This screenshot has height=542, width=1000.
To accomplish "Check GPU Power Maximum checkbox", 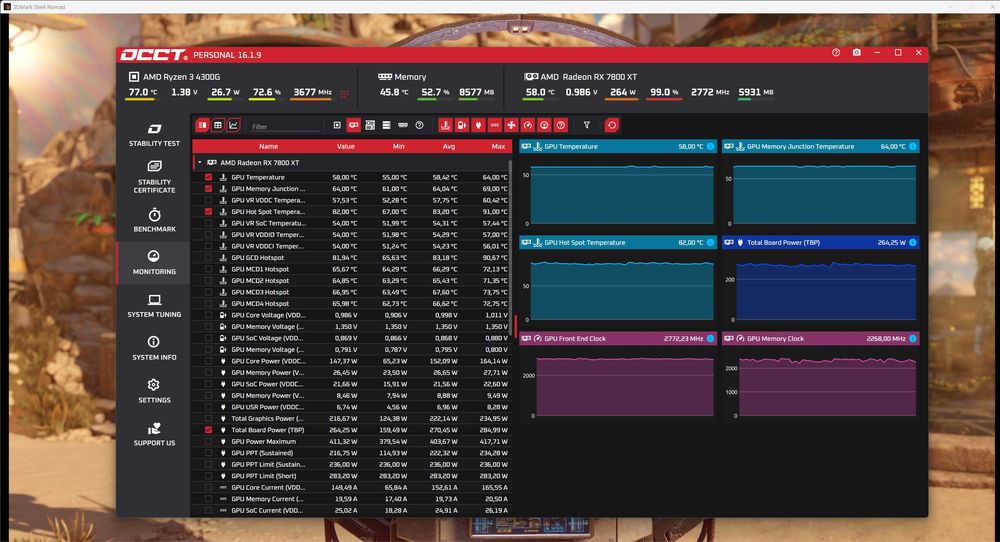I will [x=209, y=441].
